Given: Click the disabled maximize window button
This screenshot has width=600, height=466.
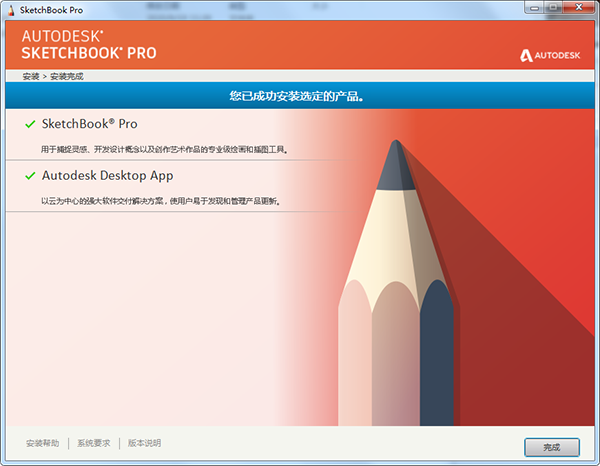Looking at the screenshot, I should [554, 7].
